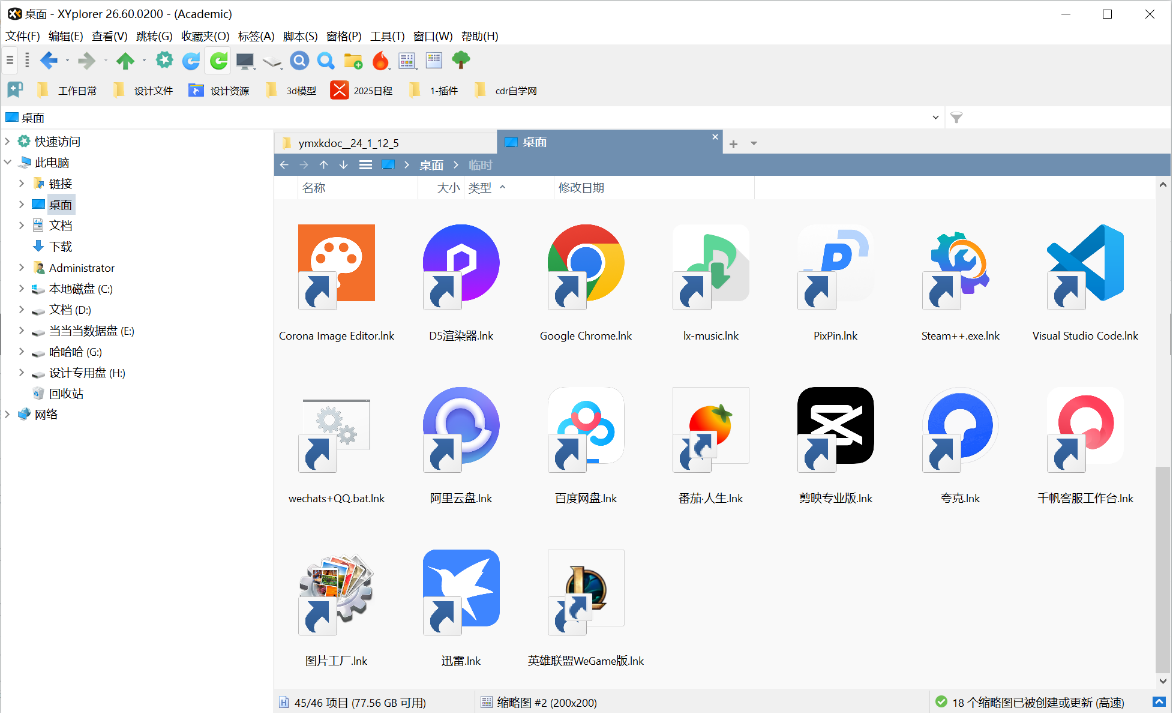Switch to the ymxkdoc_24_1_12_5 tab
This screenshot has height=713, width=1172.
coord(385,143)
